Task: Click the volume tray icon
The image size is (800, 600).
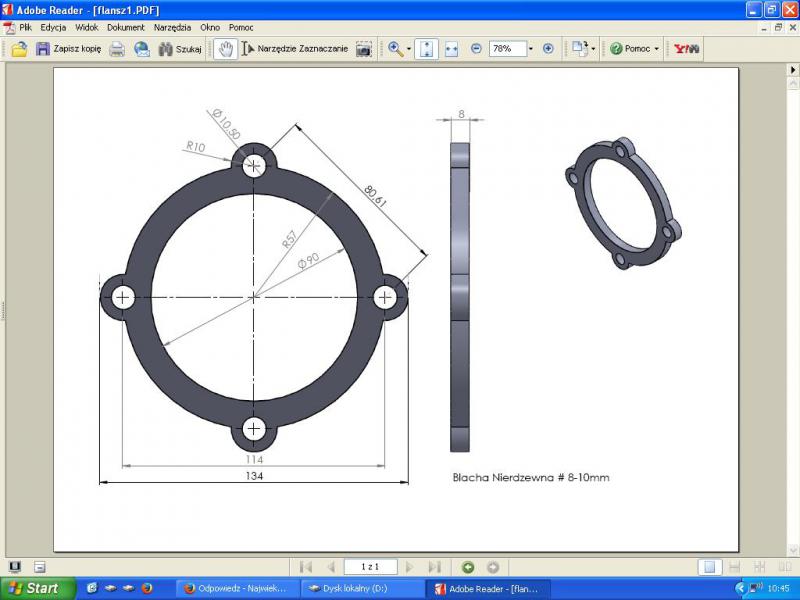Action: tap(756, 588)
